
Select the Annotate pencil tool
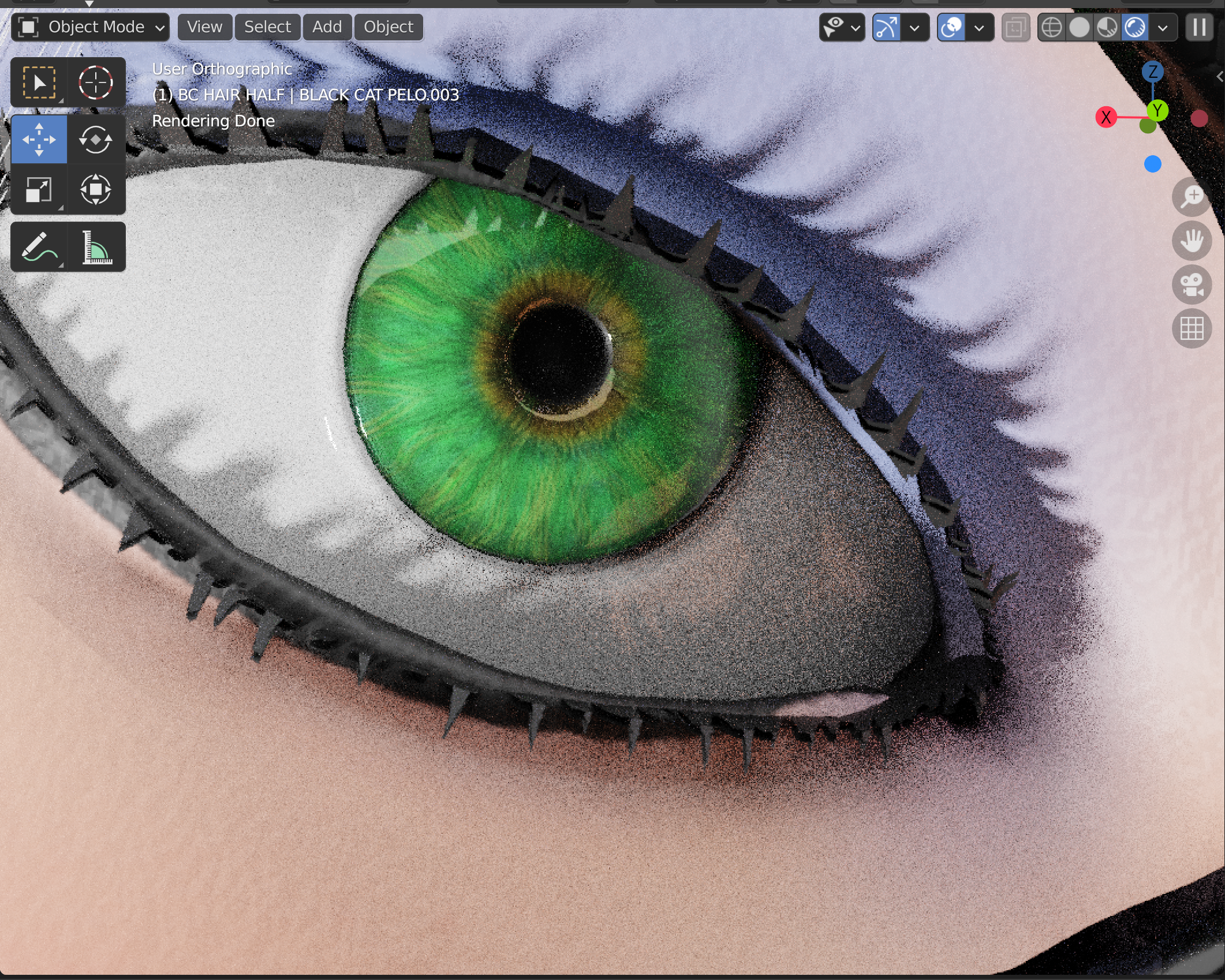click(39, 247)
